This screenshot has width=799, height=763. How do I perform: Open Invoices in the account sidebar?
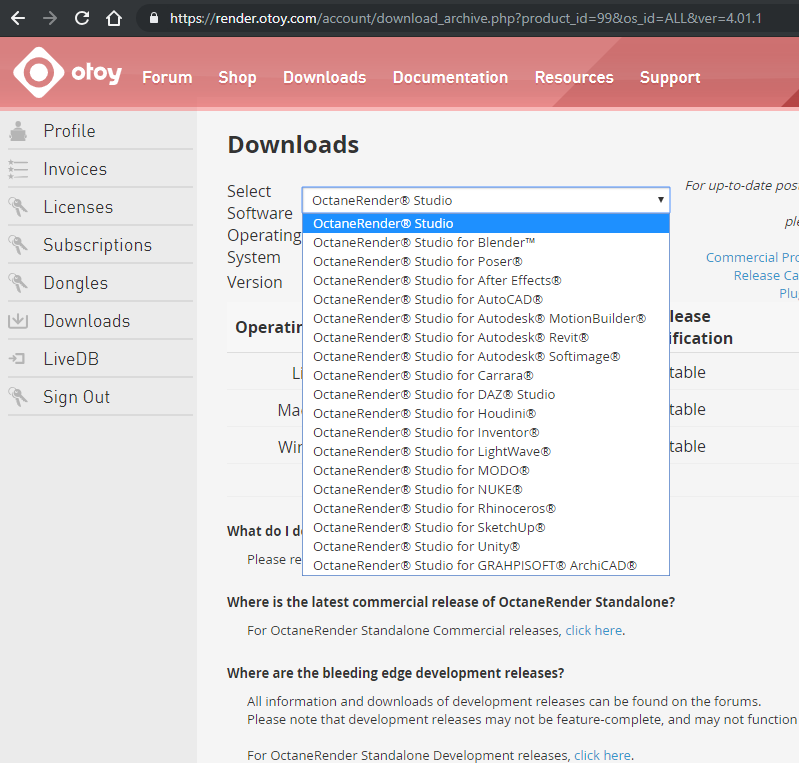75,169
